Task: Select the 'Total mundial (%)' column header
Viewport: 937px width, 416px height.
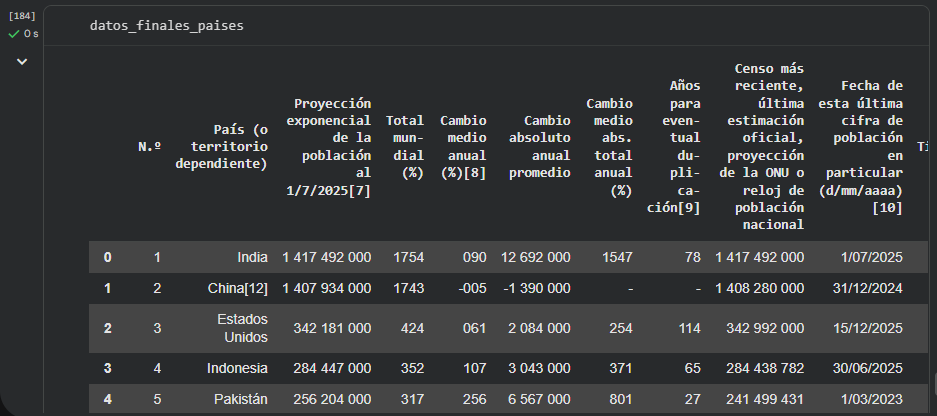Action: (x=404, y=147)
